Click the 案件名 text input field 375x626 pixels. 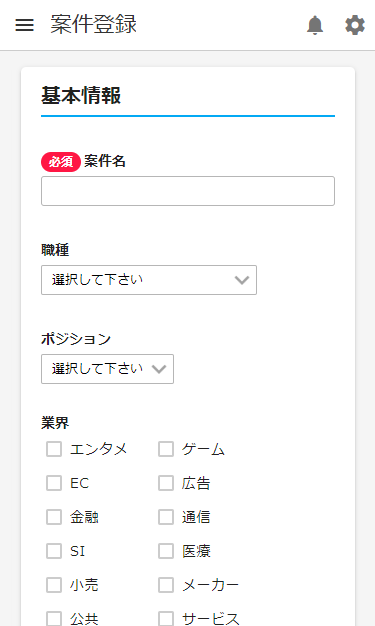click(188, 191)
